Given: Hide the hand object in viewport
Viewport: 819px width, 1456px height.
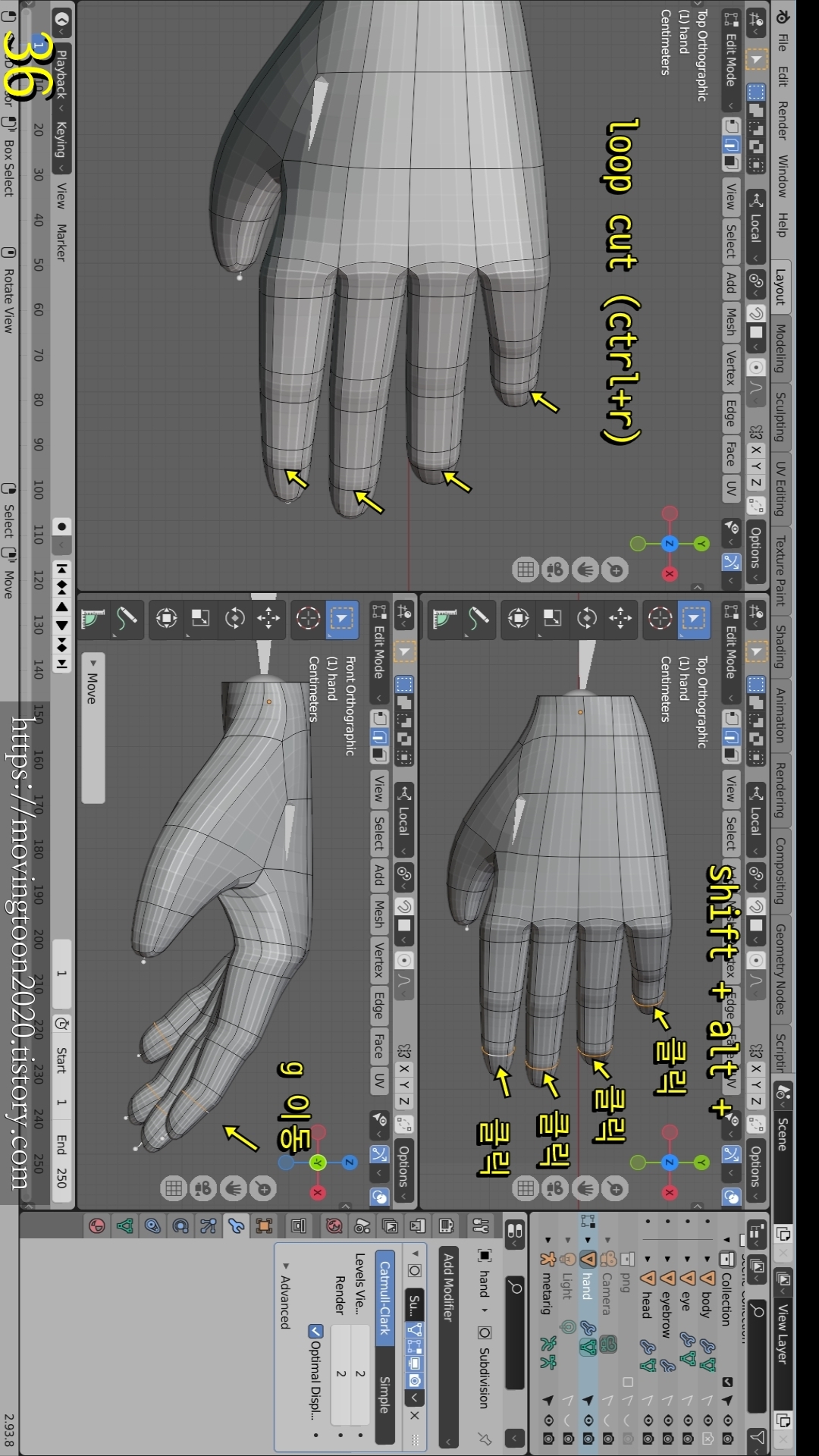Looking at the screenshot, I should click(588, 1420).
